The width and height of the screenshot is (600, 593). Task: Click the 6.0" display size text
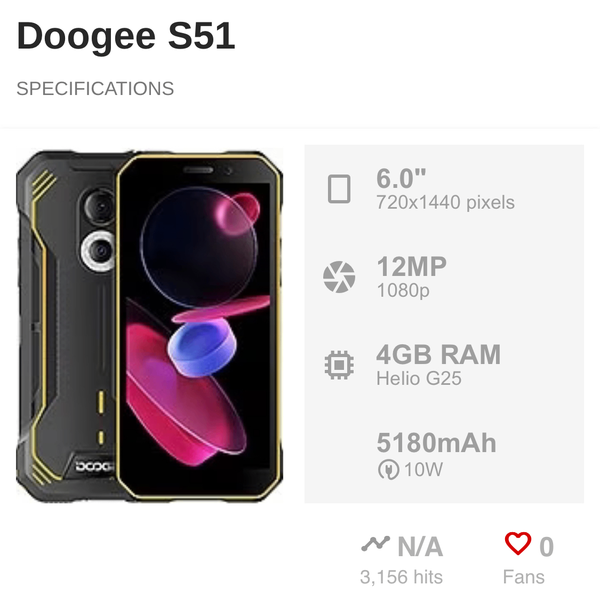(401, 179)
